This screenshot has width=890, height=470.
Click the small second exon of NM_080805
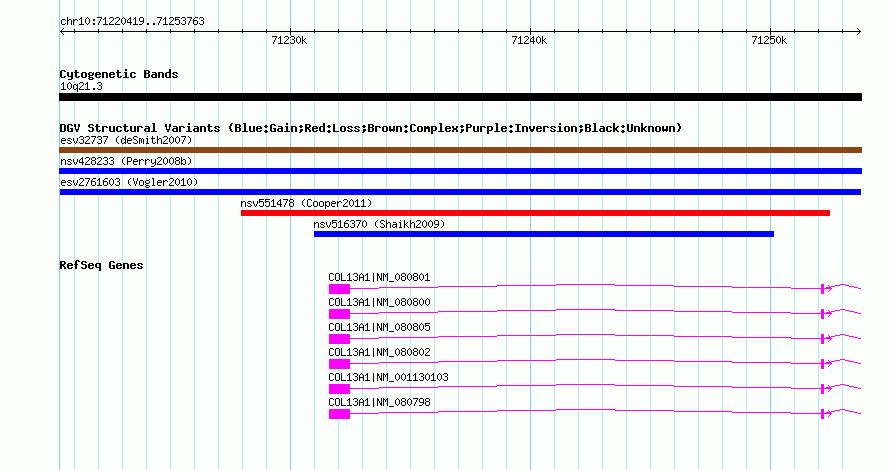tap(822, 339)
